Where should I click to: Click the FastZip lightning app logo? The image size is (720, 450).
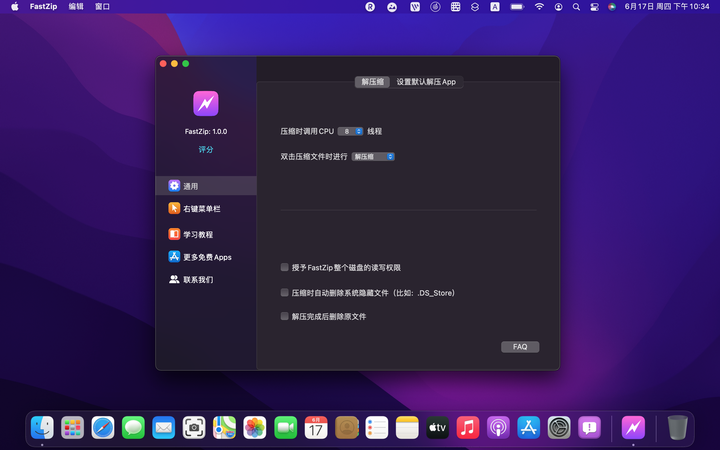click(206, 103)
